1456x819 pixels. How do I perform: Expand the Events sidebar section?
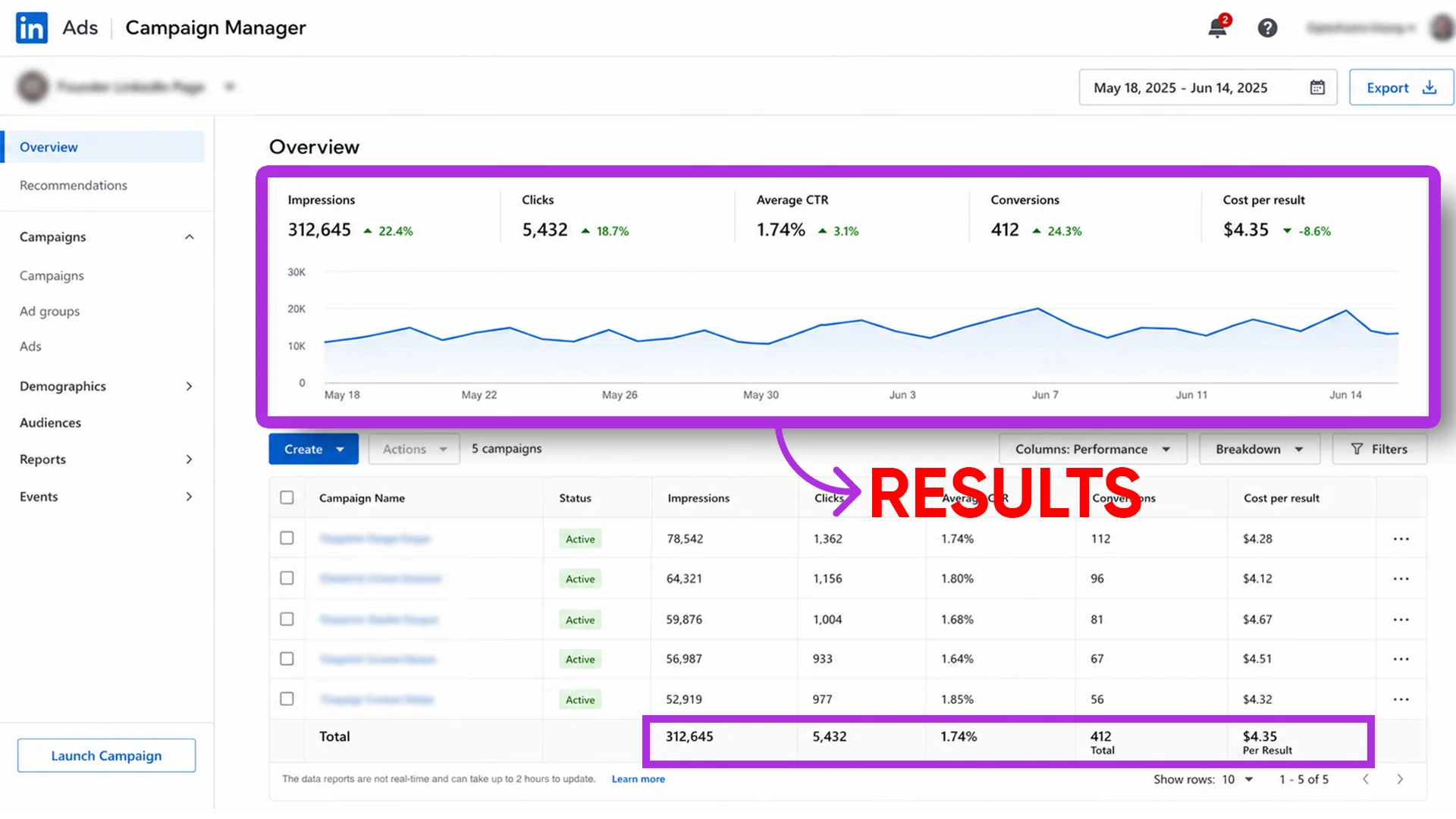(x=189, y=496)
